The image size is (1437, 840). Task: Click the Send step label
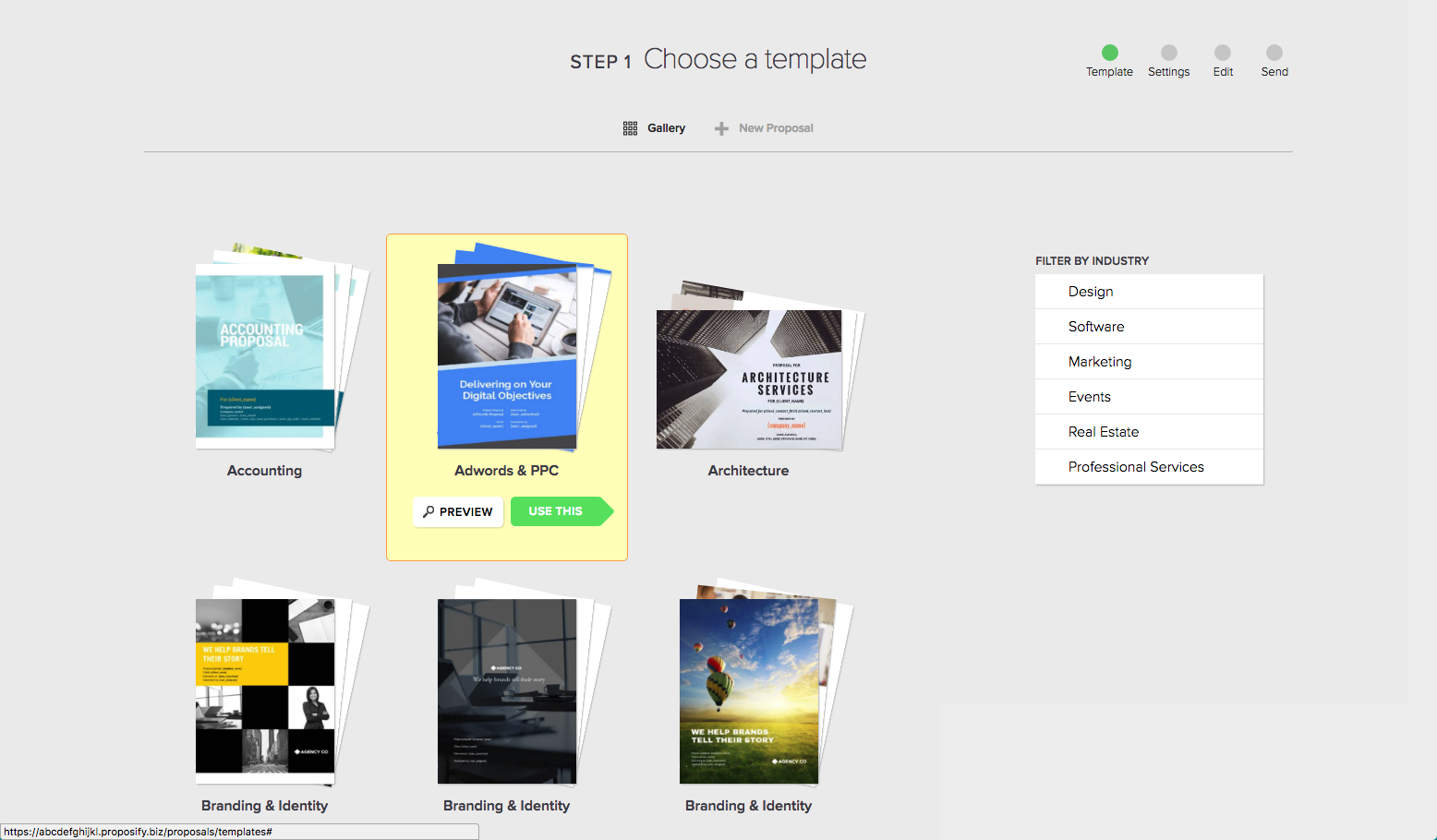[1274, 72]
